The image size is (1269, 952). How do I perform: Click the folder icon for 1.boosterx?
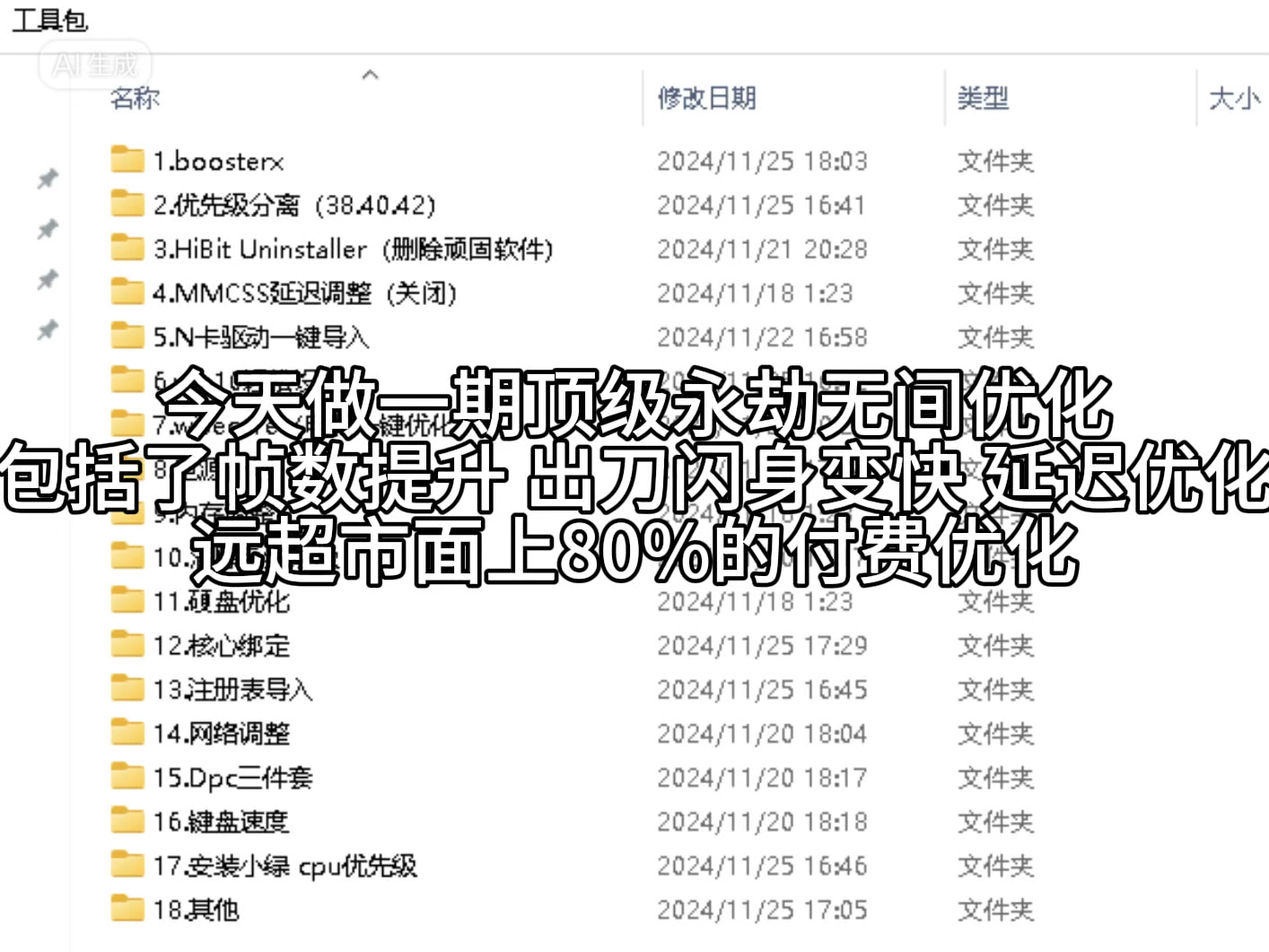(x=127, y=160)
